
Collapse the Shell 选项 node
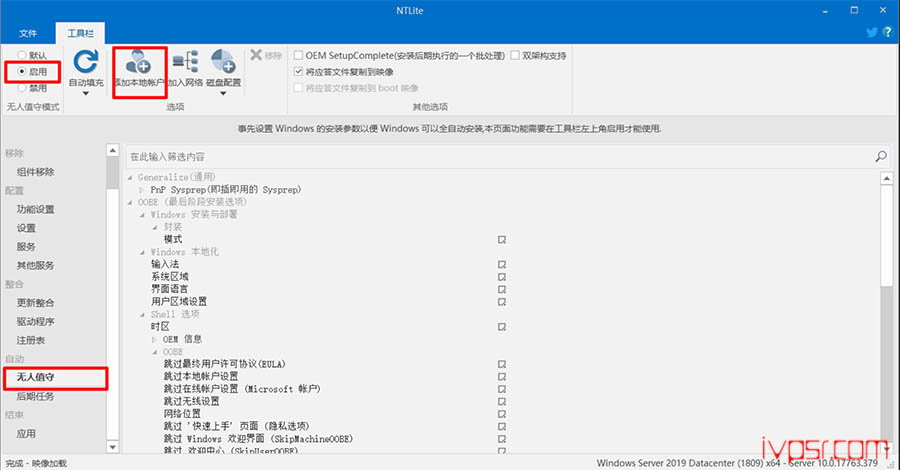[142, 314]
